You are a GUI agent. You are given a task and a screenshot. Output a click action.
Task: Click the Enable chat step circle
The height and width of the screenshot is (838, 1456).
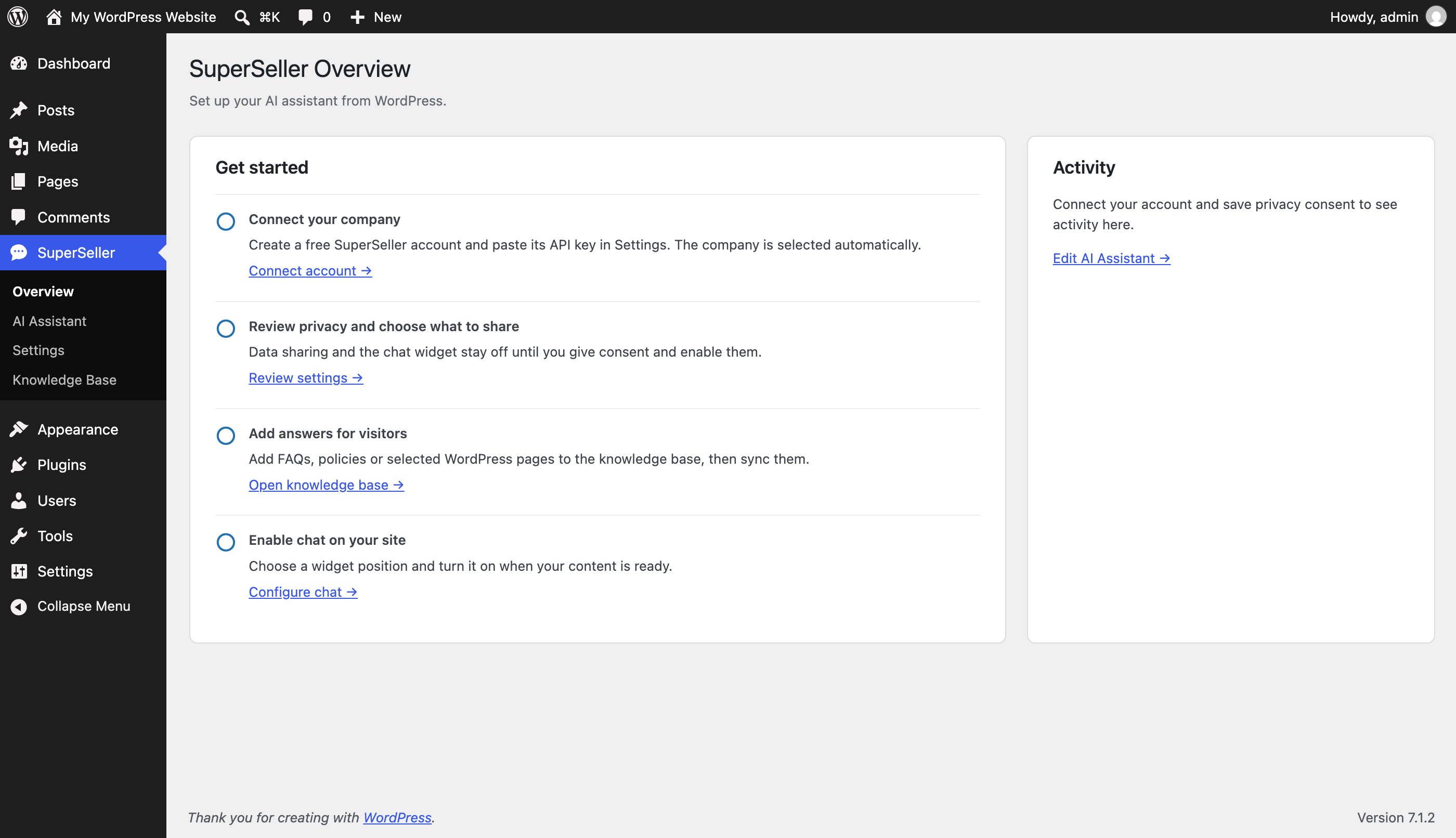click(x=226, y=542)
